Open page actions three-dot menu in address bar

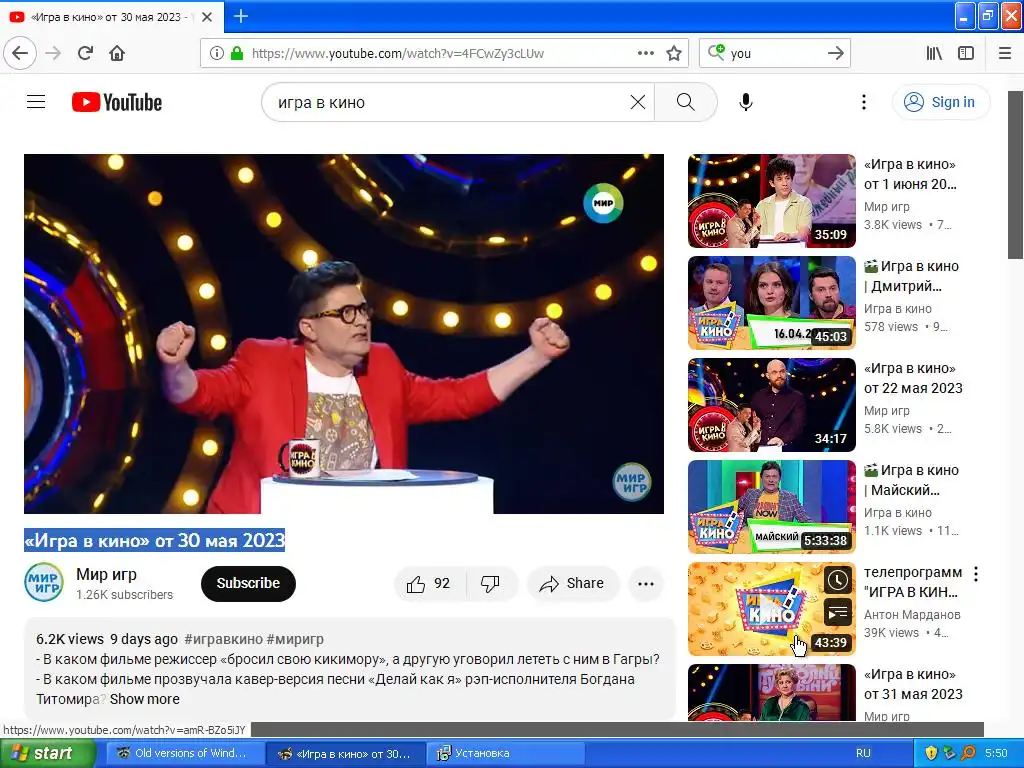coord(646,53)
